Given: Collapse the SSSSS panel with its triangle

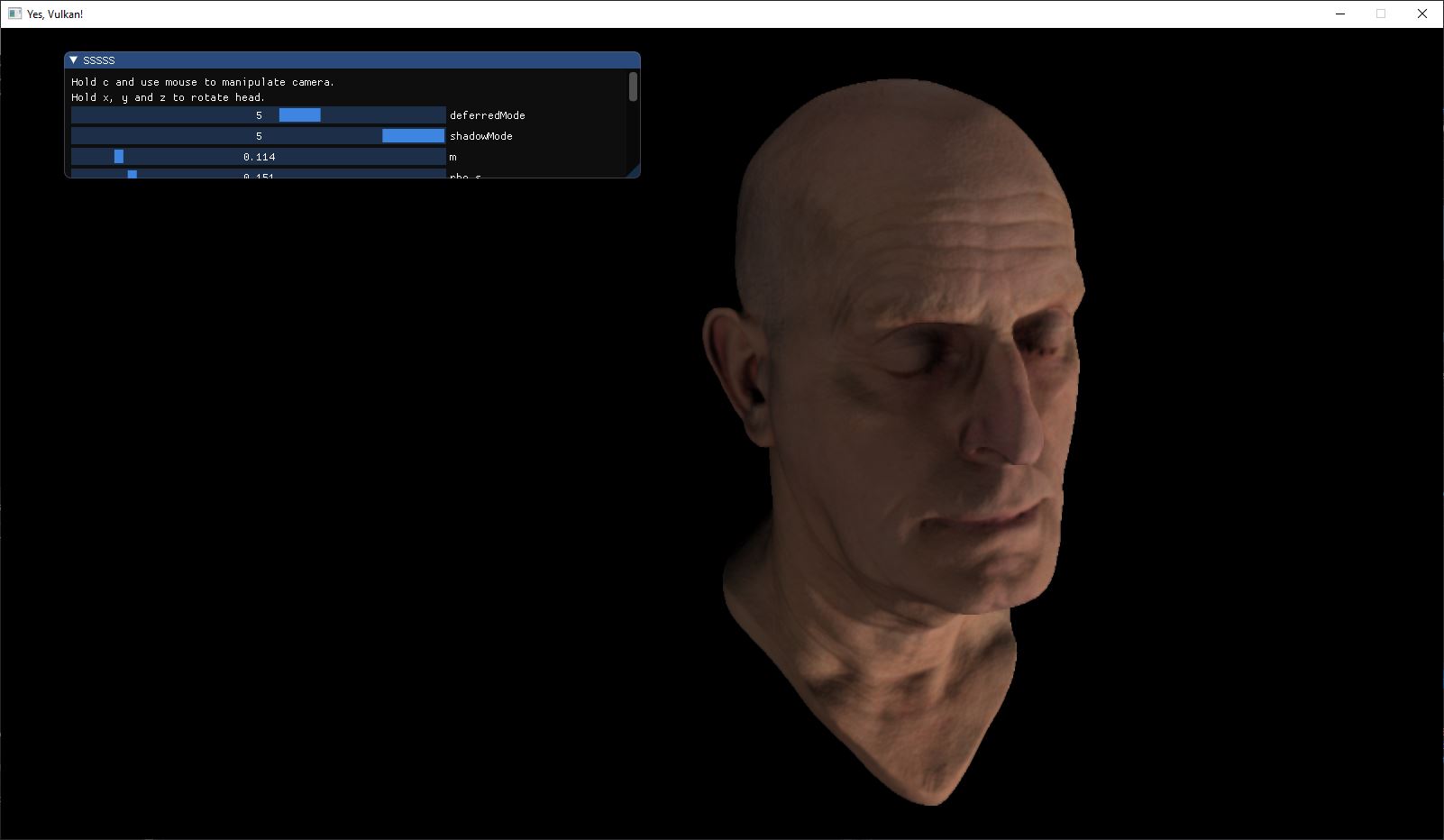Looking at the screenshot, I should click(x=74, y=59).
